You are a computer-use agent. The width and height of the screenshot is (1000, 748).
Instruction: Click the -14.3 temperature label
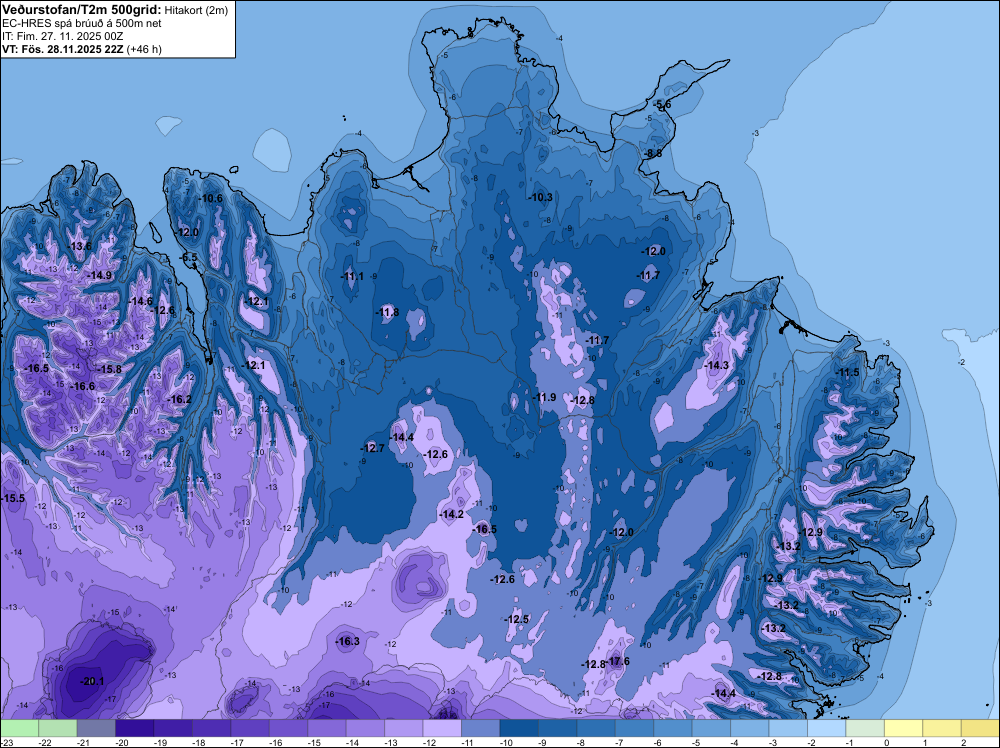point(717,365)
